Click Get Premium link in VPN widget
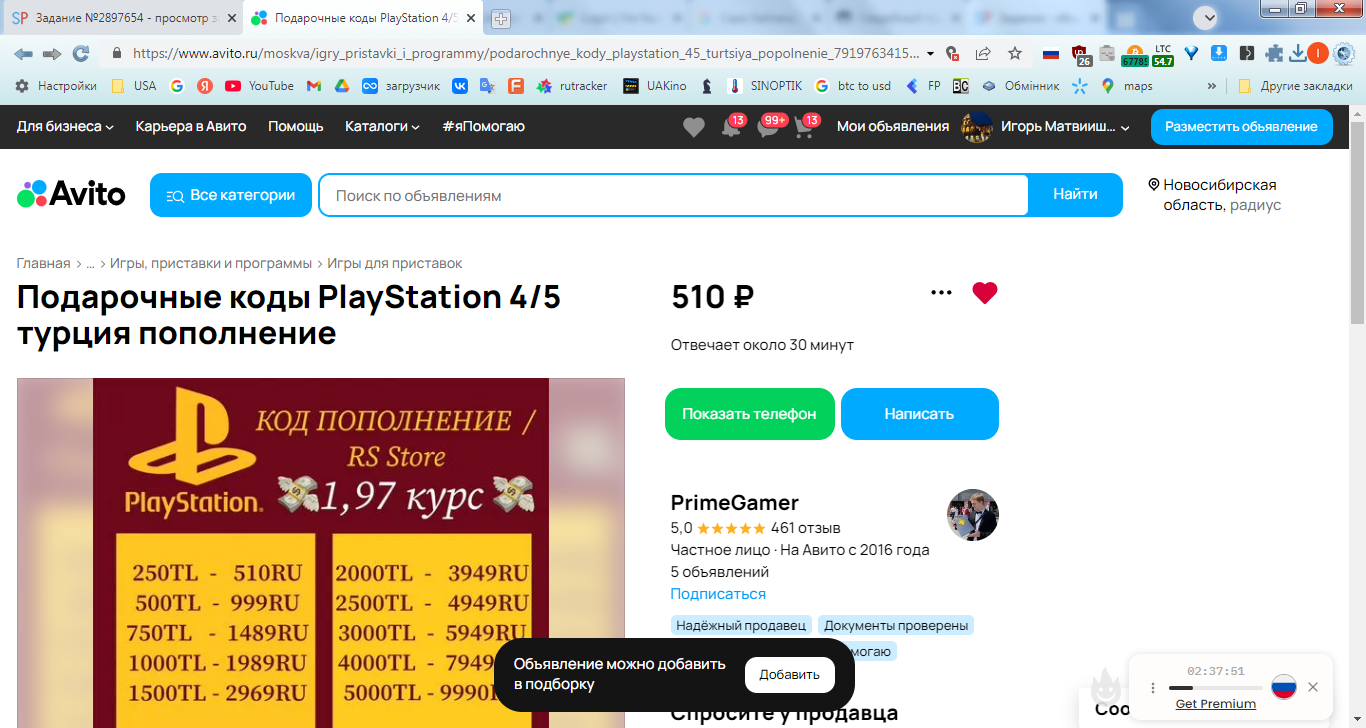 point(1216,704)
